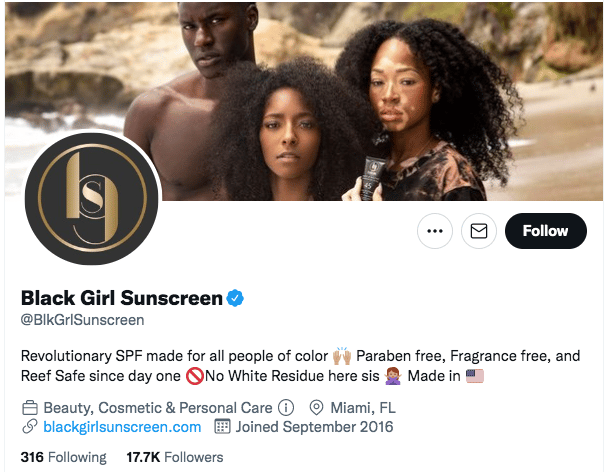609x472 pixels.
Task: Click the blue verified badge
Action: click(x=235, y=298)
